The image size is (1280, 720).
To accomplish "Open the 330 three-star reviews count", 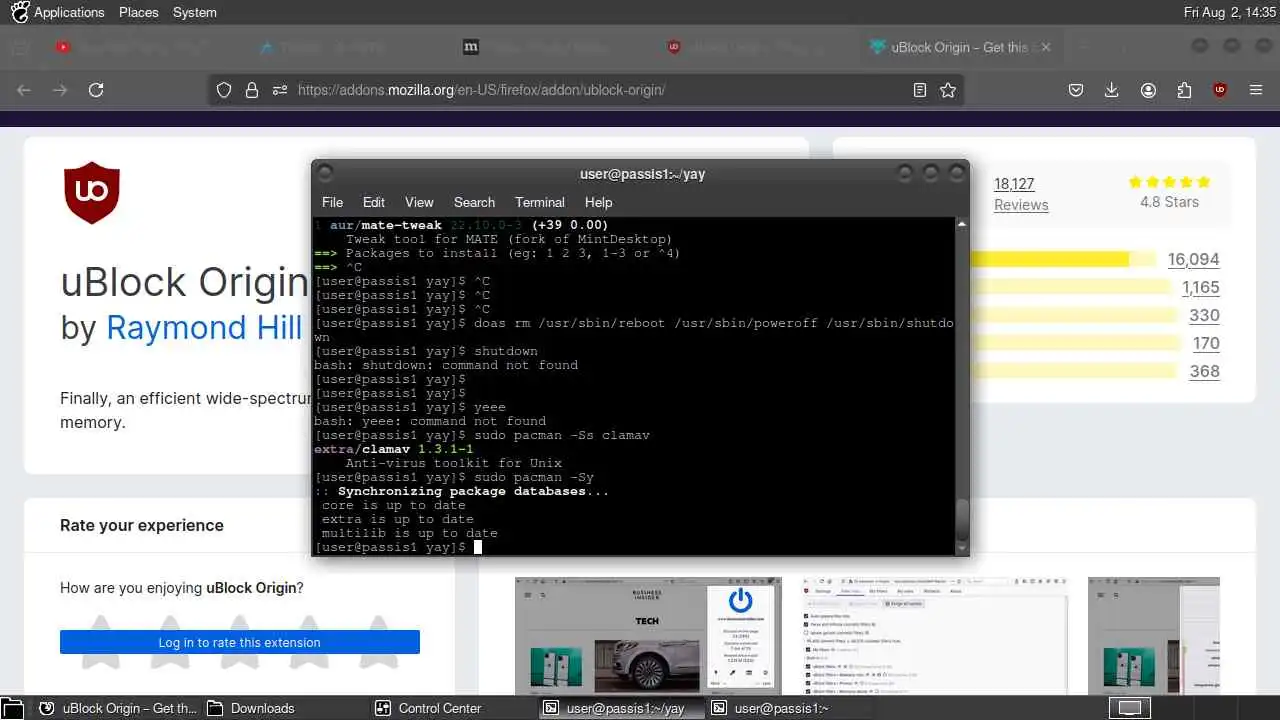I will [1204, 315].
